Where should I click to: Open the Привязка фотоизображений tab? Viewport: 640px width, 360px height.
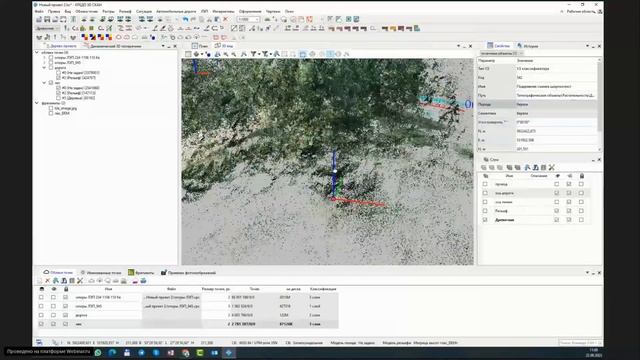(188, 272)
